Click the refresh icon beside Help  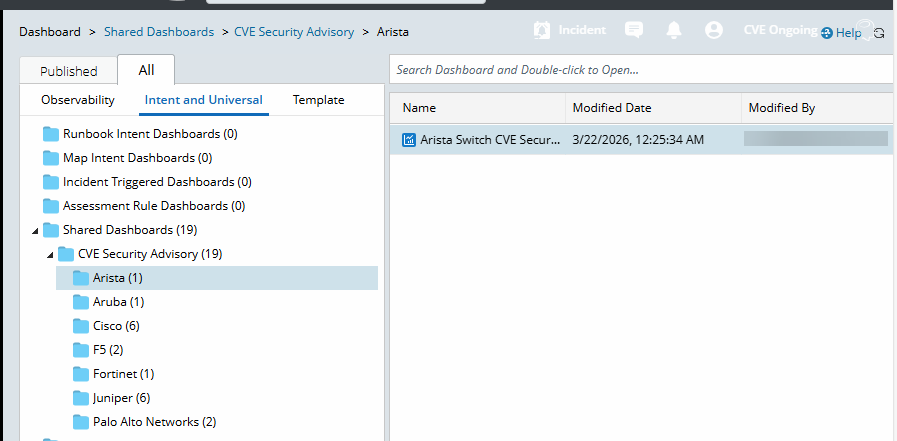(880, 35)
